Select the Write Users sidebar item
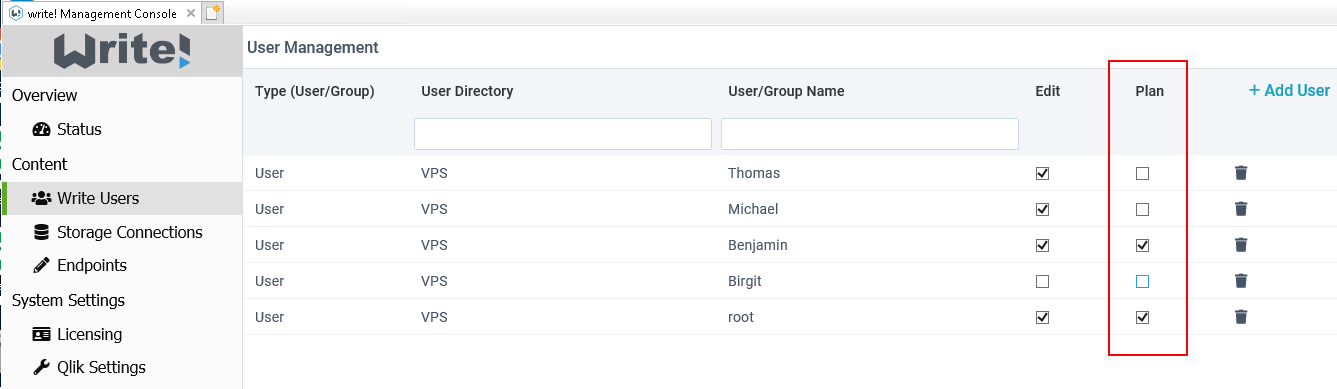Viewport: 1337px width, 389px height. (x=122, y=198)
